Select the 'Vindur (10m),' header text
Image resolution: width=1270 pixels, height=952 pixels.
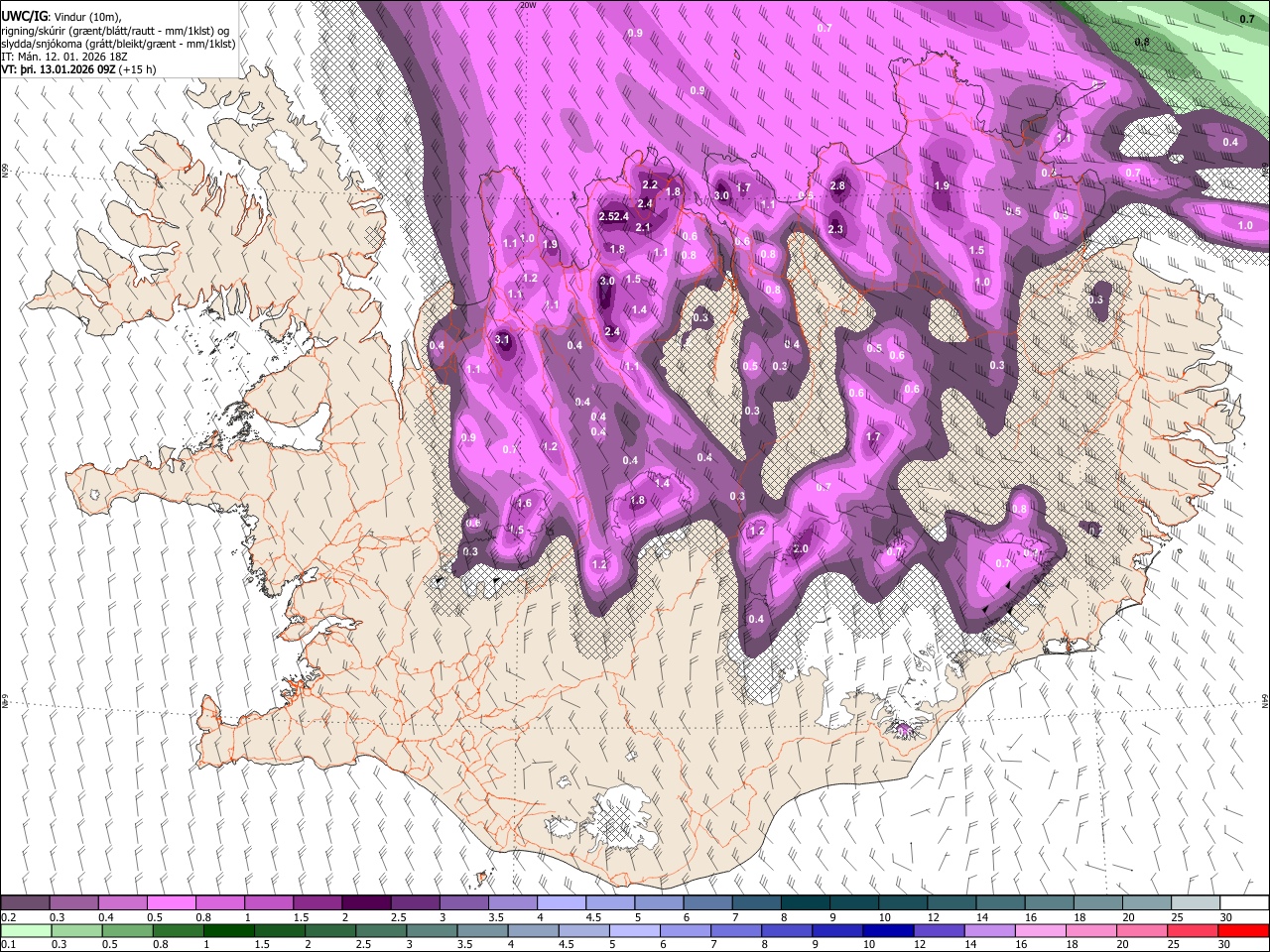point(87,17)
